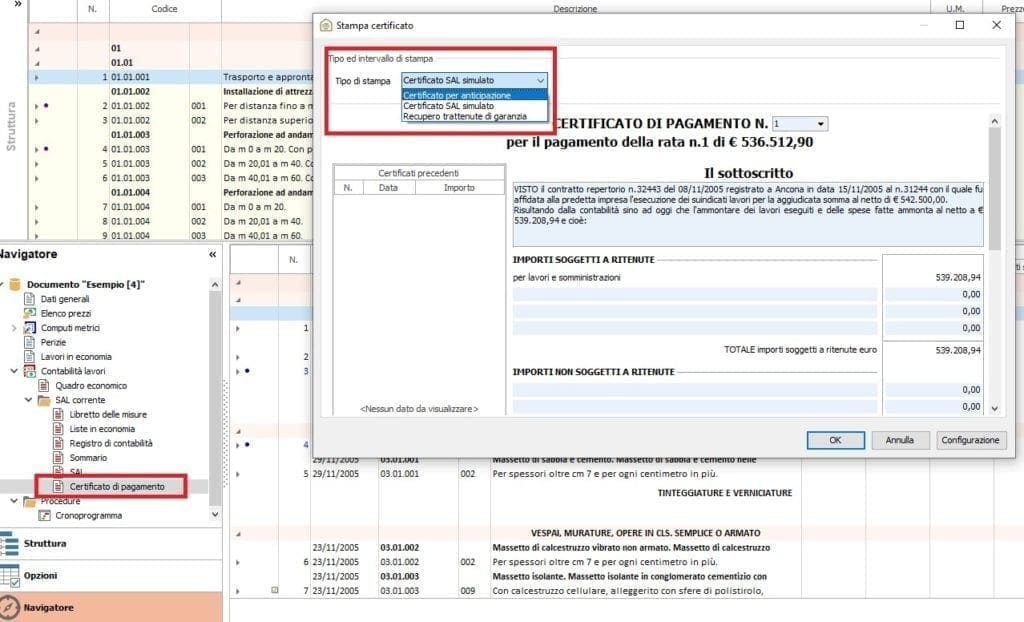
Task: Select 'Certificato per anticipazione' dropdown option
Action: pyautogui.click(x=474, y=95)
